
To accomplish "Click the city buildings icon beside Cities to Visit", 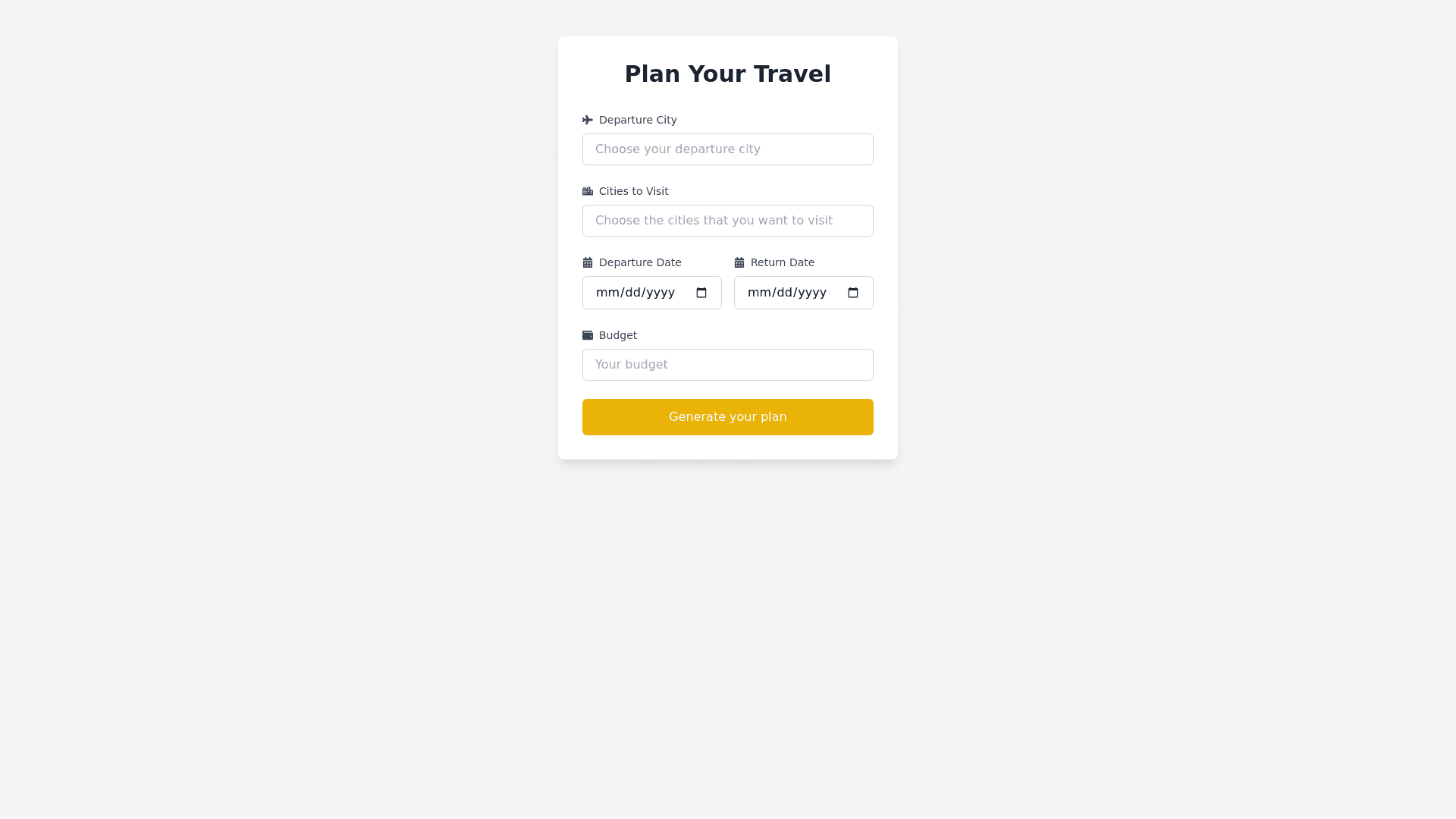I will (x=588, y=191).
